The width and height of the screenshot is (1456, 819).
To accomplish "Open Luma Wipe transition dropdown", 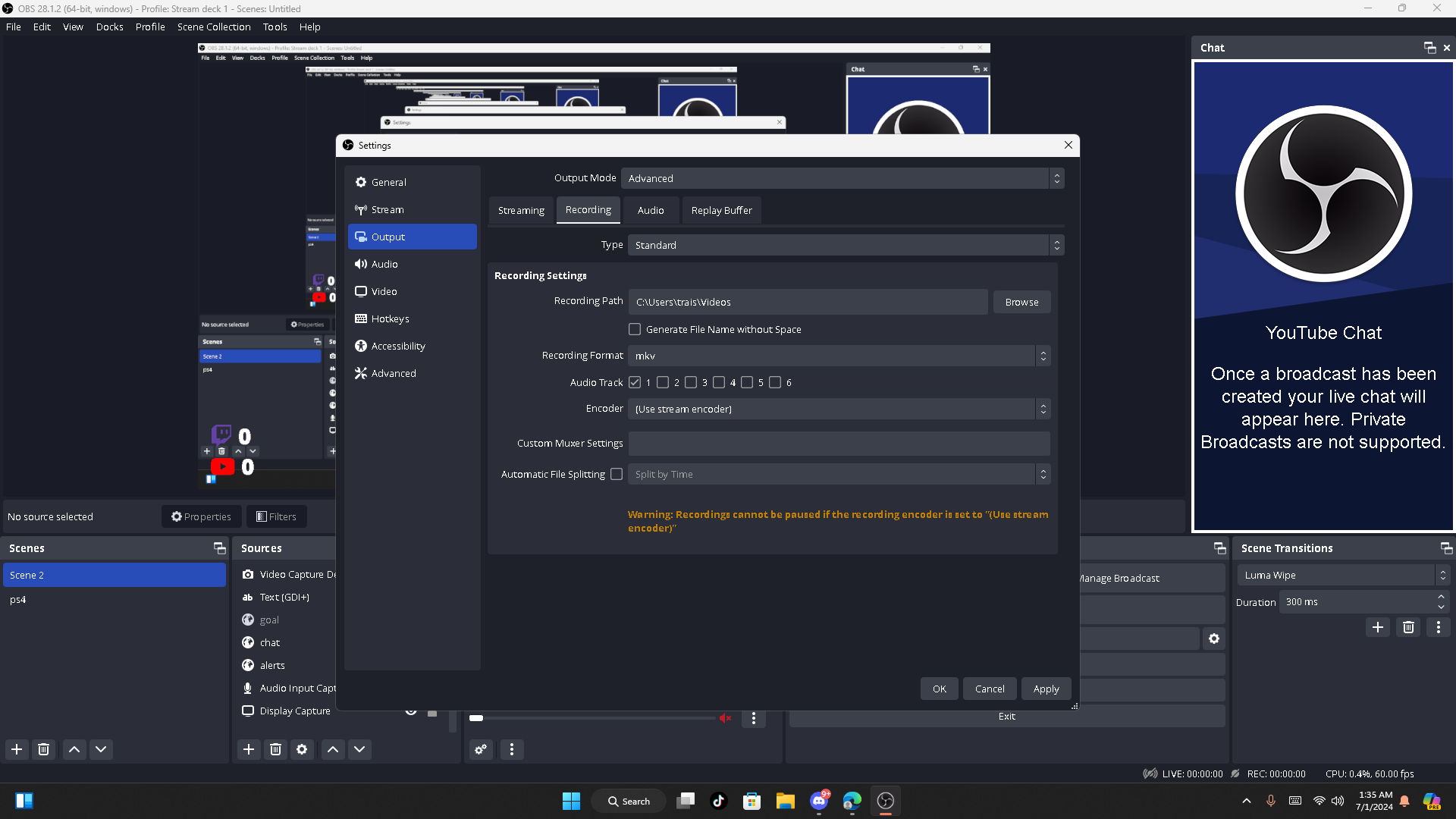I will [1343, 576].
